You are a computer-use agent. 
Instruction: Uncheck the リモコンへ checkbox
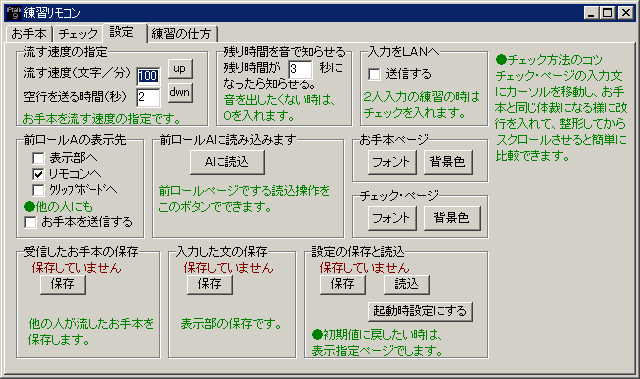point(38,174)
